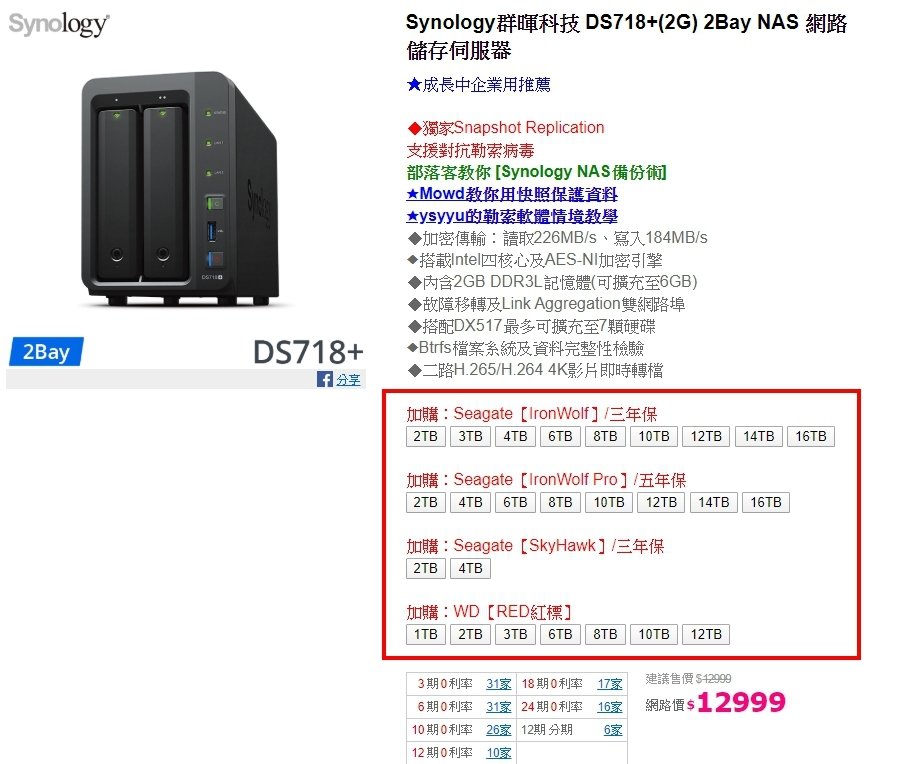Viewport: 906px width, 764px height.
Task: Click the Synology logo
Action: (x=58, y=24)
